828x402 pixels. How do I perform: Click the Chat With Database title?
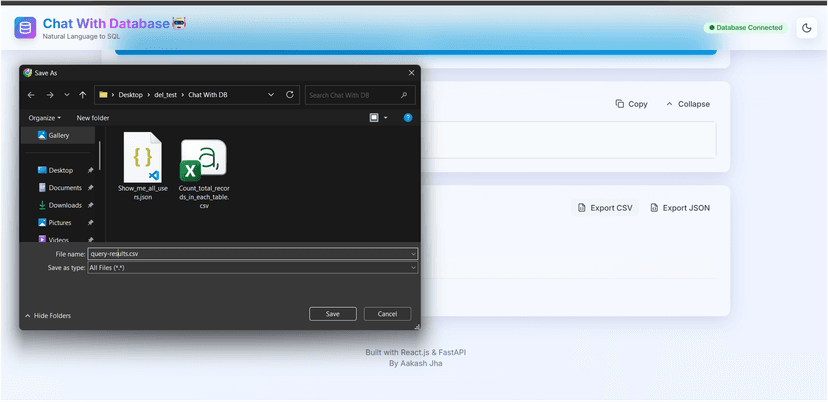pyautogui.click(x=106, y=24)
